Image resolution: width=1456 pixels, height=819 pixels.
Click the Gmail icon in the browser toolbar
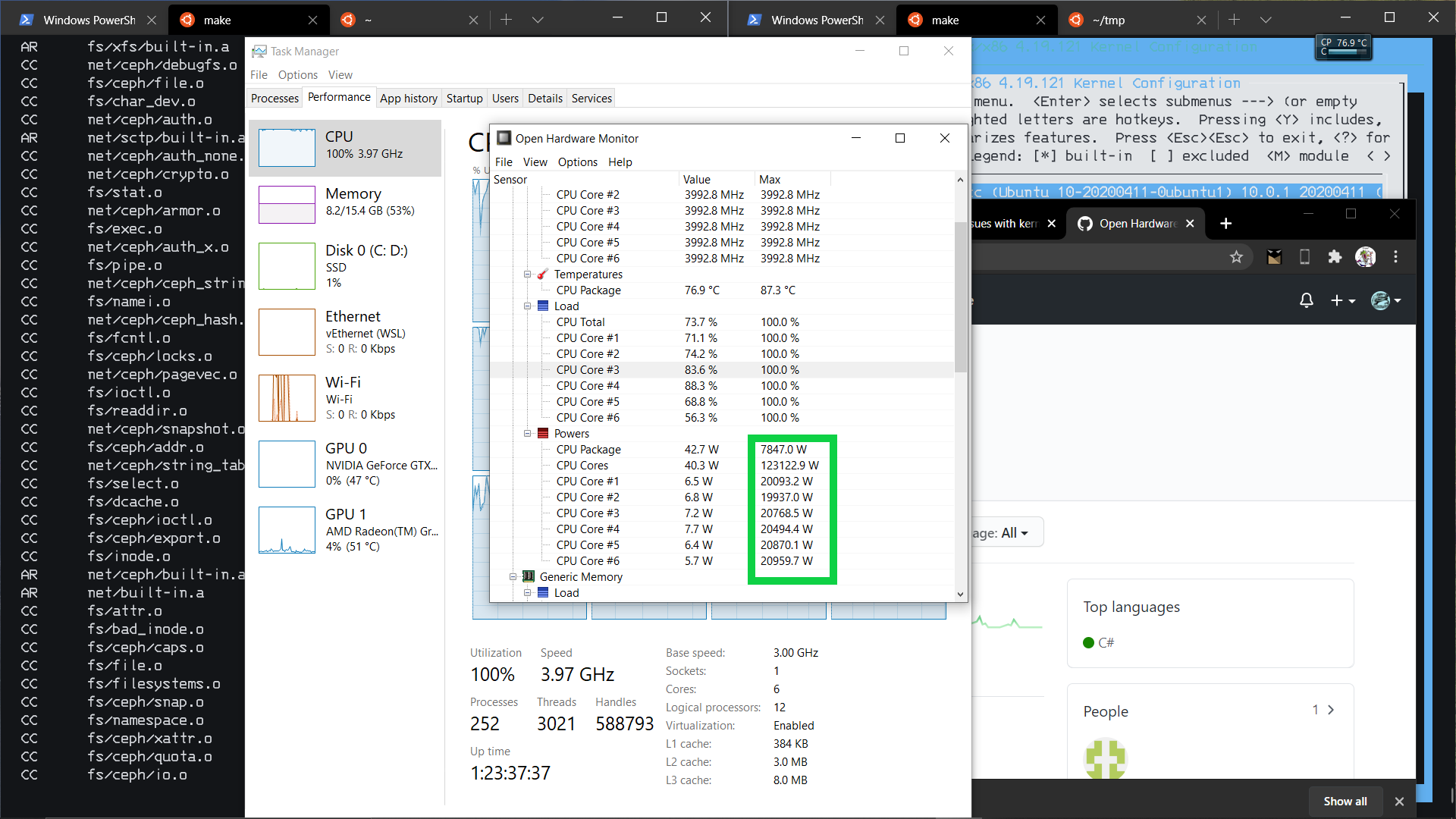coord(1274,257)
